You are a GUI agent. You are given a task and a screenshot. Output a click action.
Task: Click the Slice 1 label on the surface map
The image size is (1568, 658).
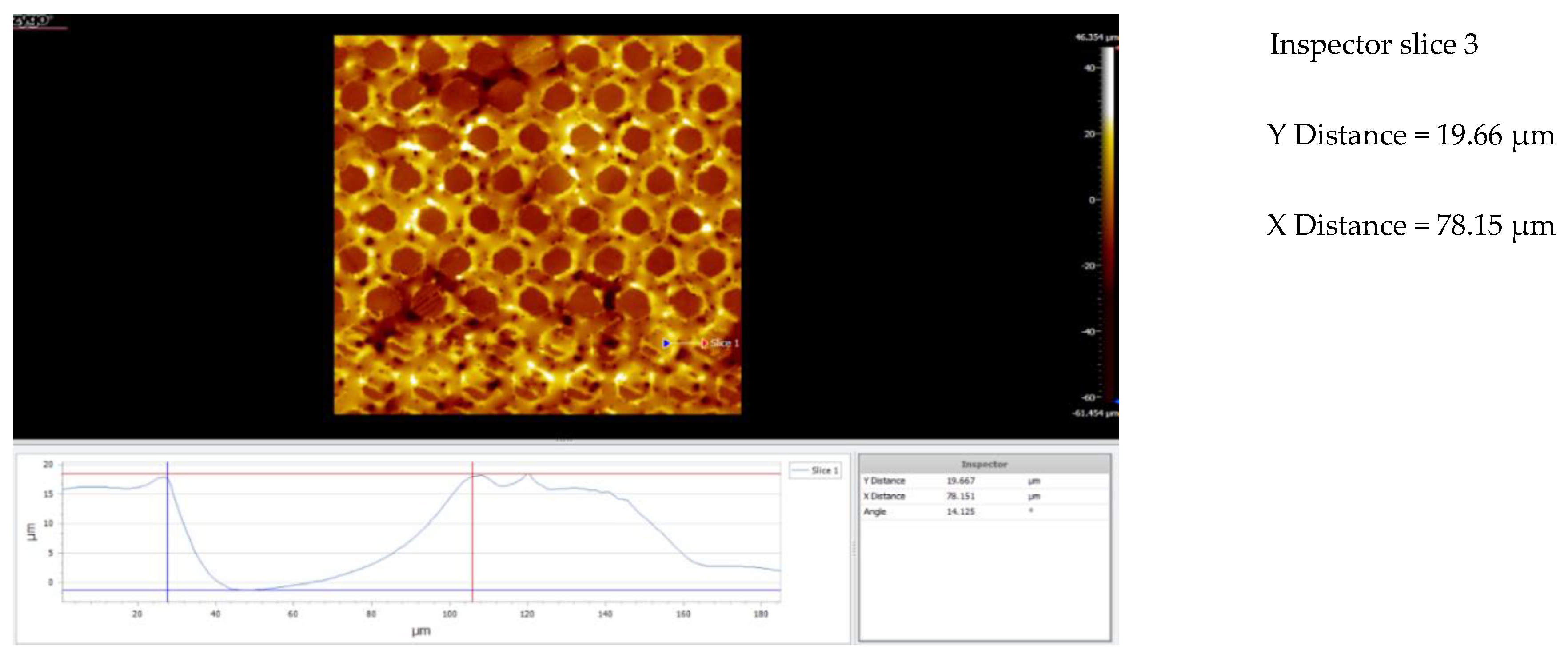click(x=724, y=343)
